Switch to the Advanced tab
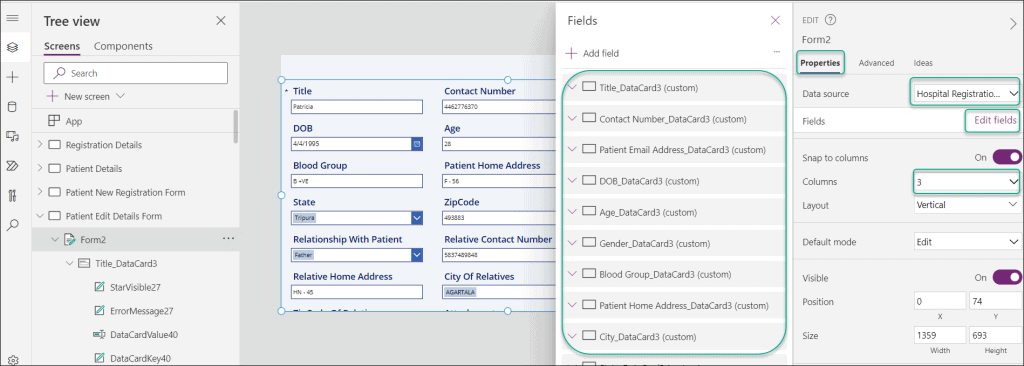 (876, 63)
